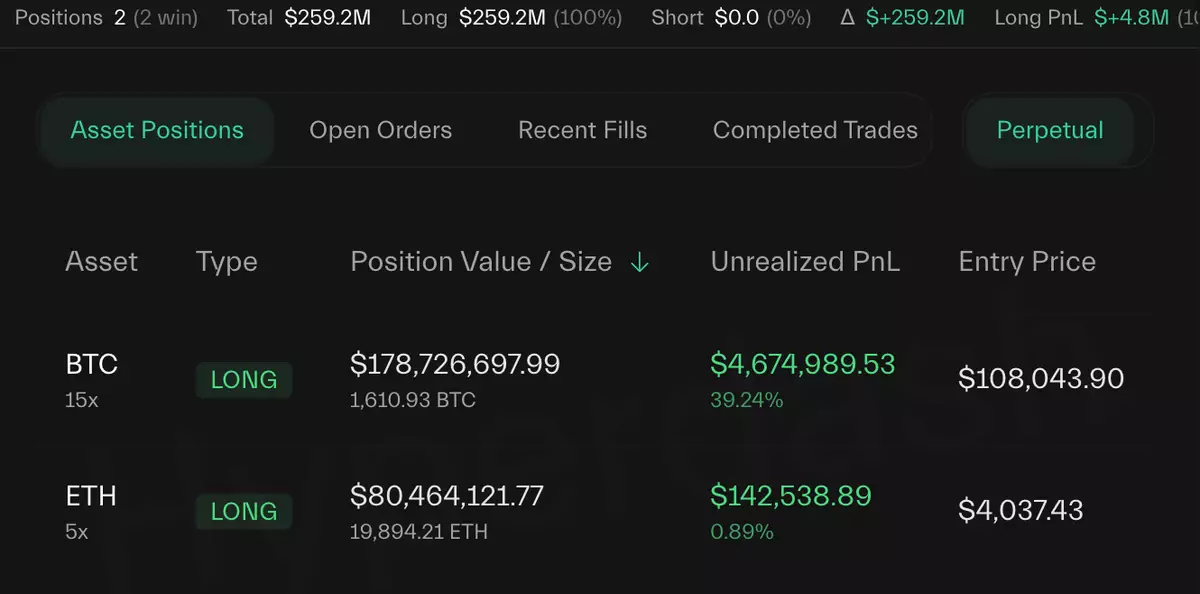Click the ETH position value $80,464,121.77
The height and width of the screenshot is (594, 1200).
coord(447,495)
